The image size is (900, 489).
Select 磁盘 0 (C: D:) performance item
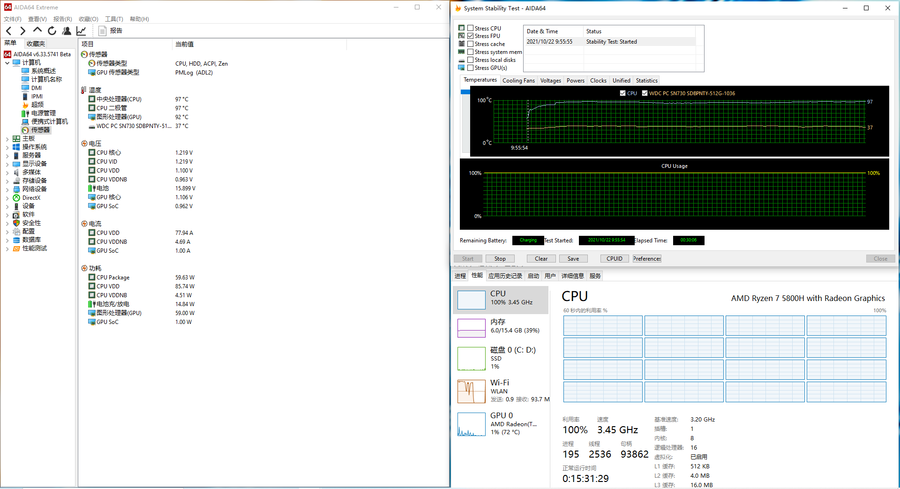pyautogui.click(x=503, y=358)
